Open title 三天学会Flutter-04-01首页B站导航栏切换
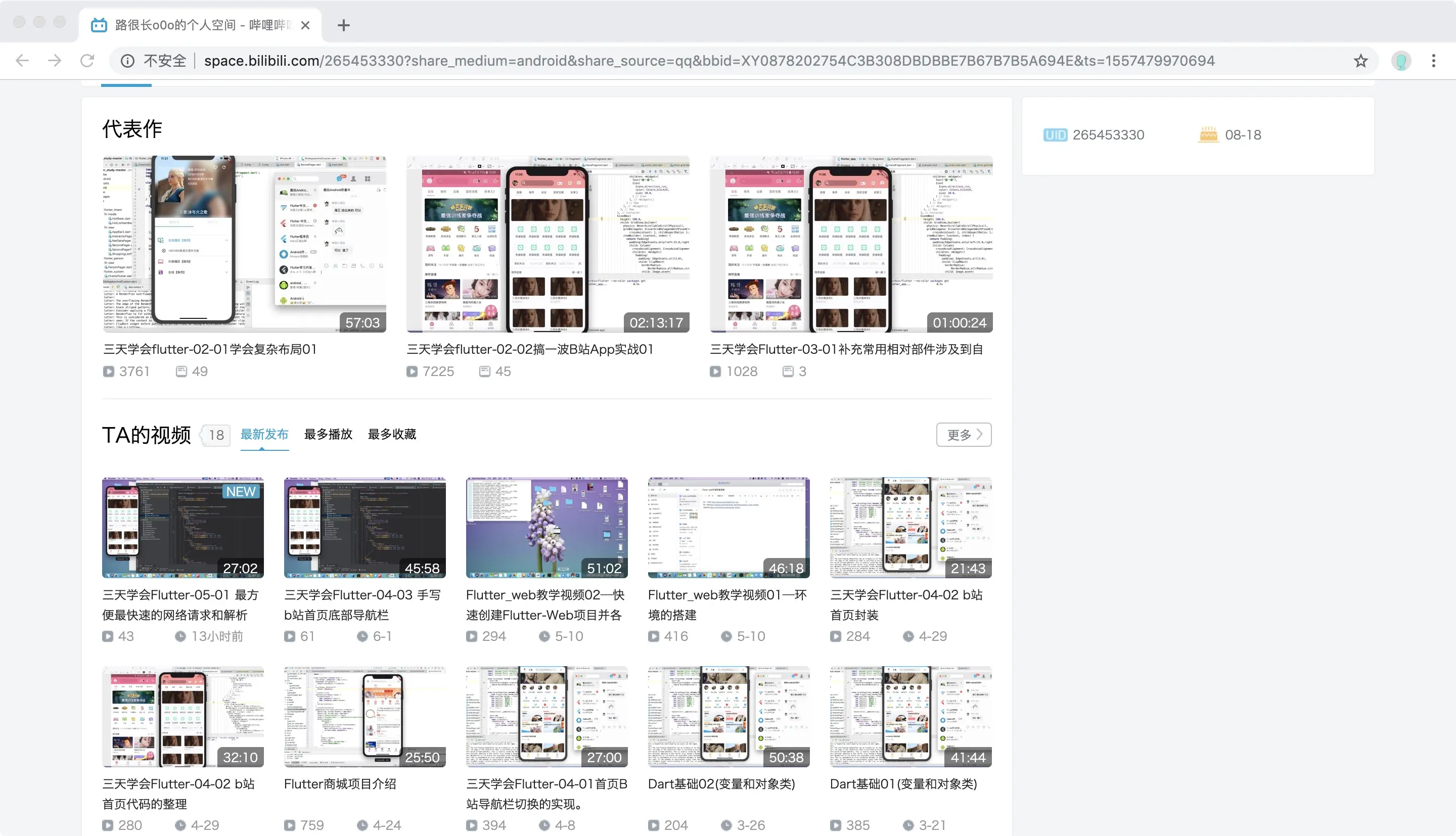Image resolution: width=1456 pixels, height=836 pixels. tap(547, 794)
